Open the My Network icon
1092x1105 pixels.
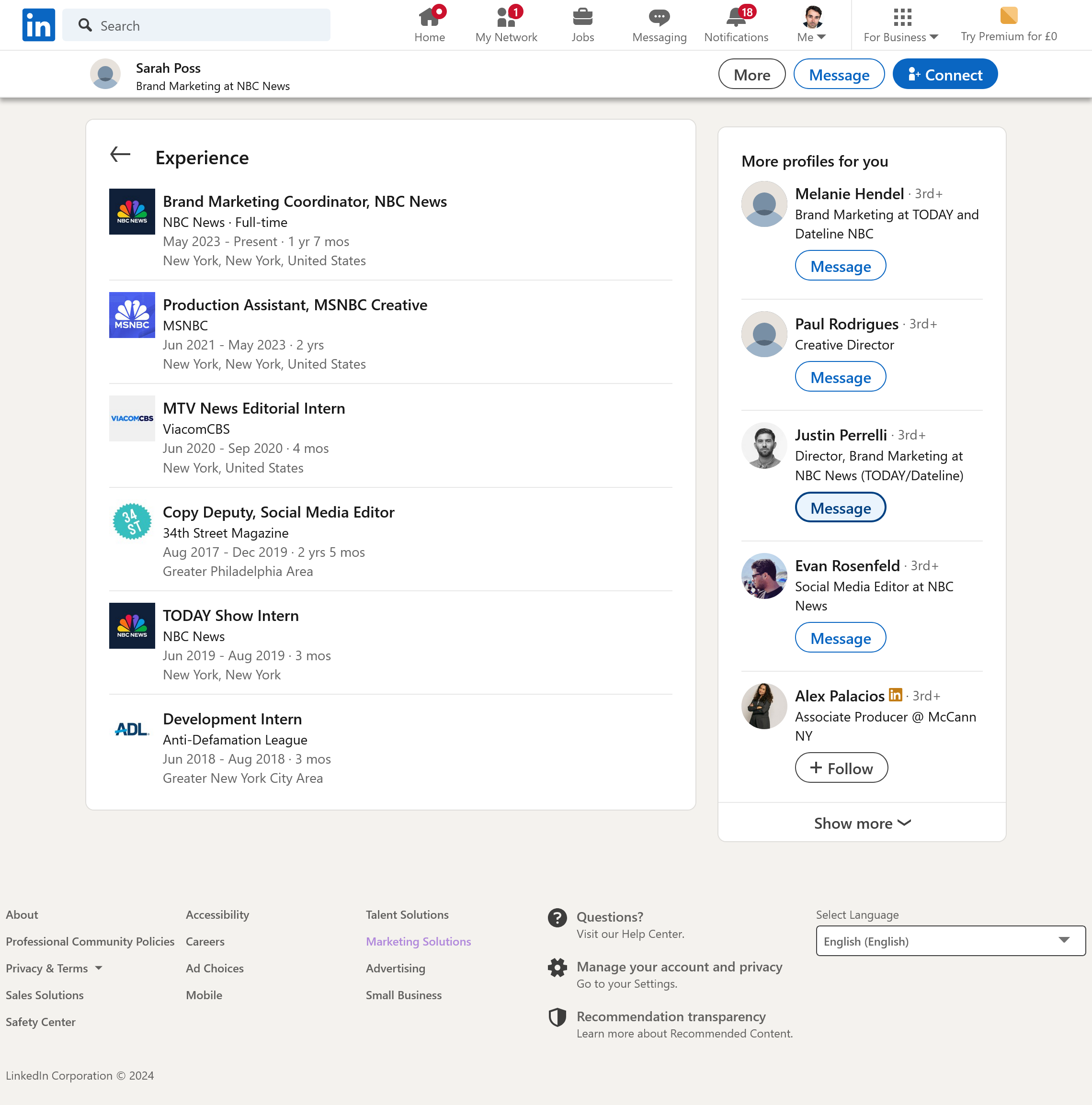[x=506, y=17]
